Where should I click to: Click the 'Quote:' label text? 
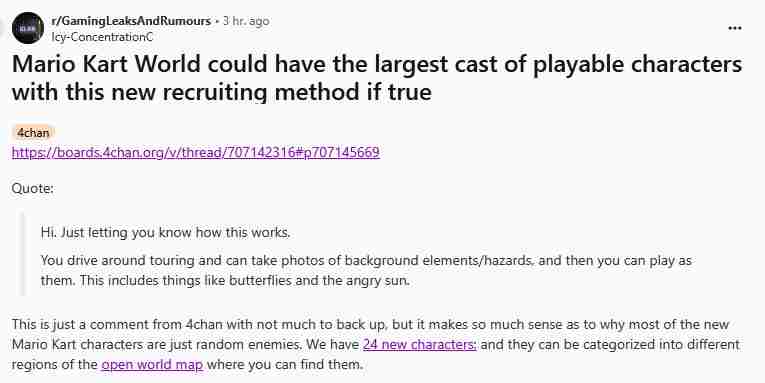pos(33,188)
